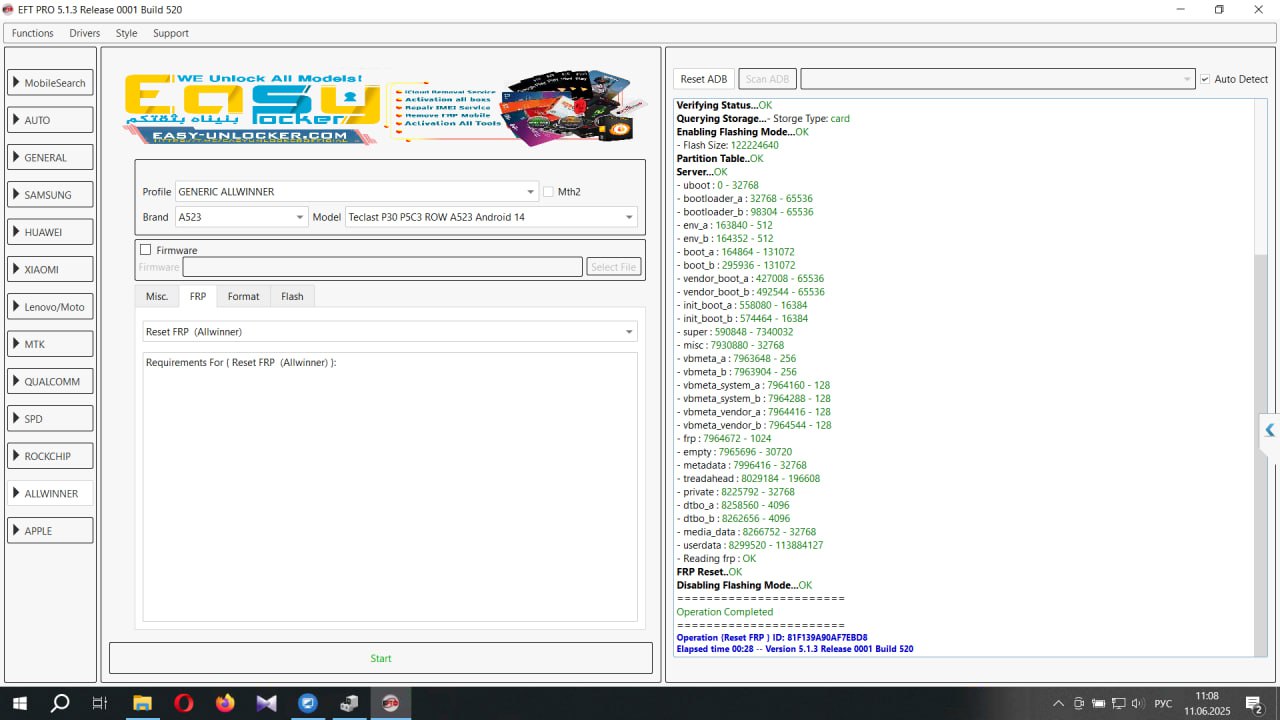Open Opera browser from taskbar

pos(183,703)
